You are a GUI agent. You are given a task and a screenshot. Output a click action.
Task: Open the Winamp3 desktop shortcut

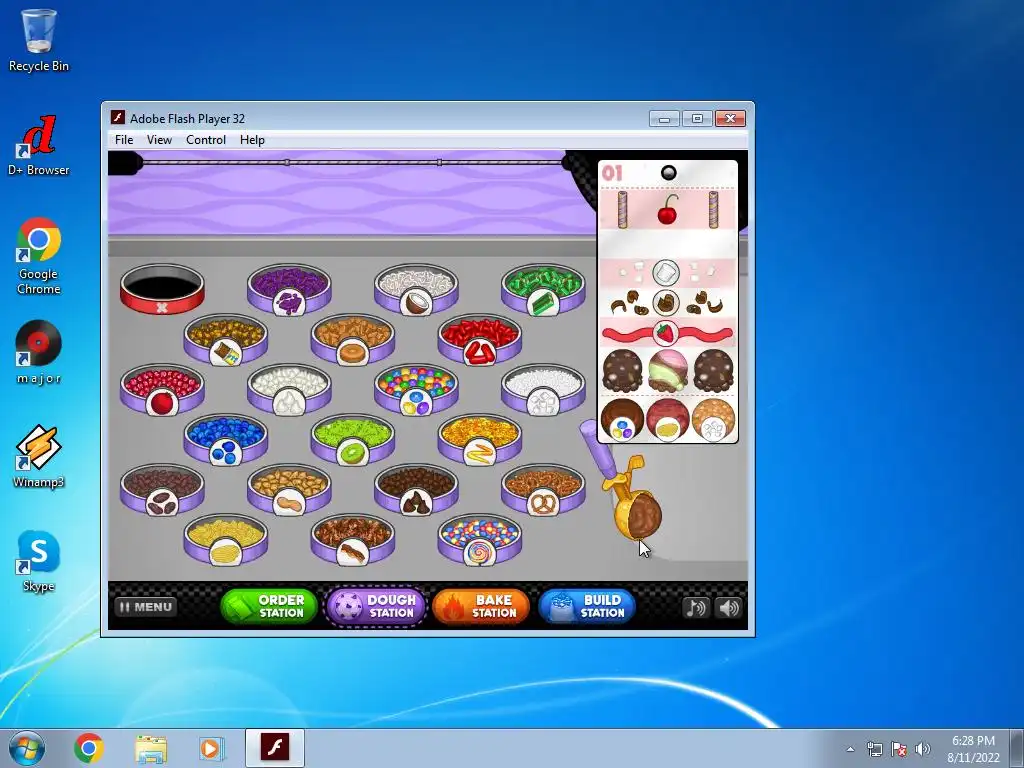click(39, 456)
